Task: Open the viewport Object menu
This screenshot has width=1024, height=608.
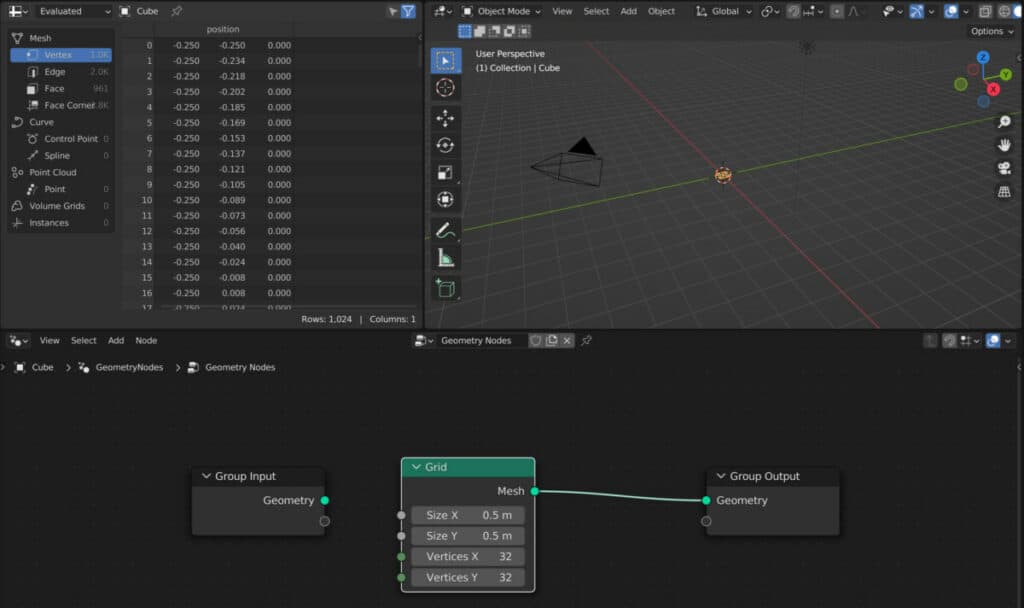Action: (x=661, y=11)
